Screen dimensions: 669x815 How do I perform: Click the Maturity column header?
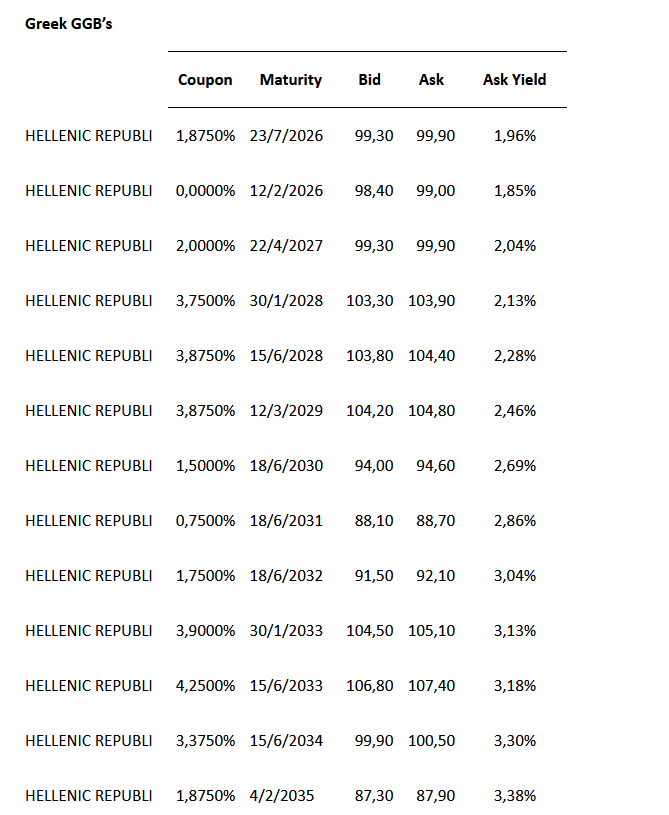(290, 80)
